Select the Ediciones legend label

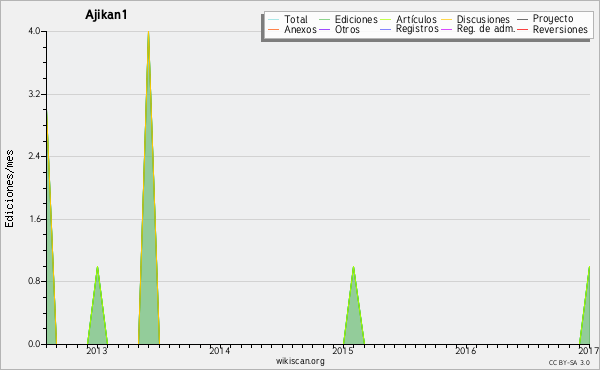coord(356,19)
